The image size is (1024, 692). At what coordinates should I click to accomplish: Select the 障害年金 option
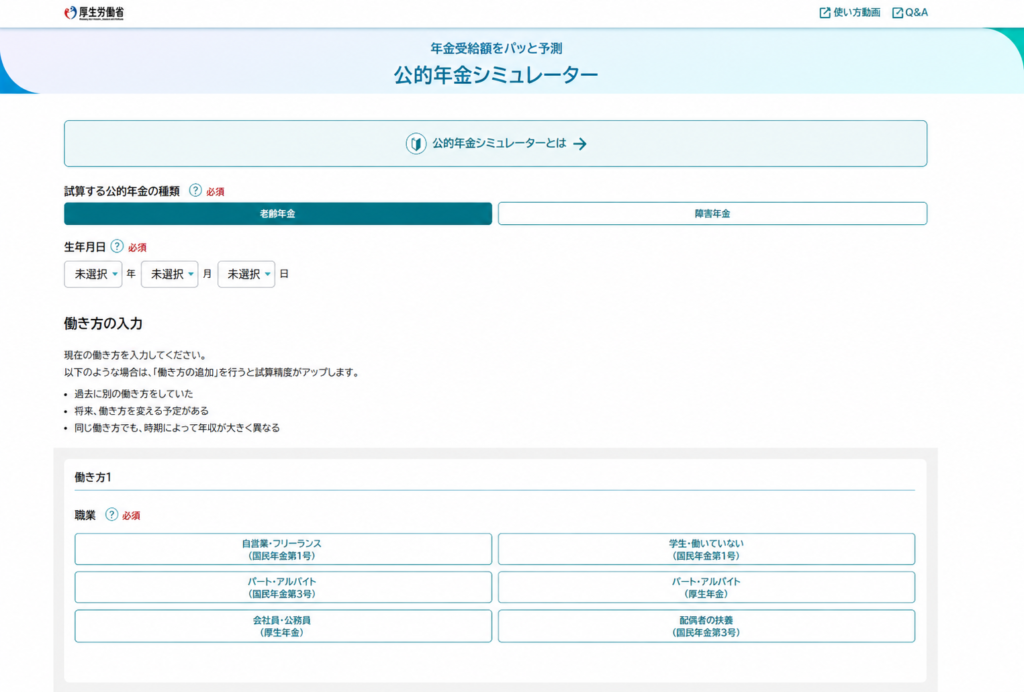pos(712,213)
